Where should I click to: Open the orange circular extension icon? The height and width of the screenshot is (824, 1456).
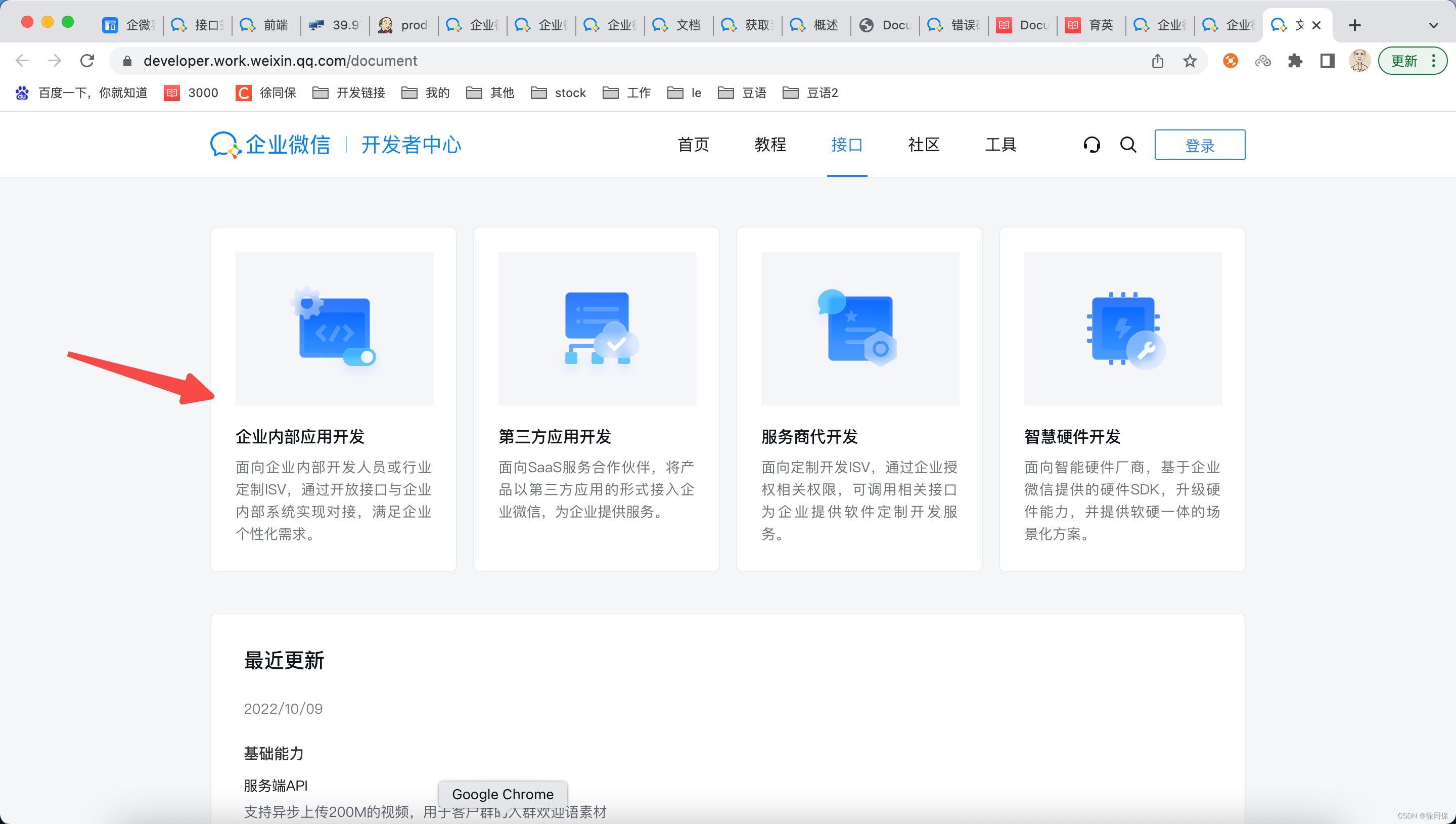(x=1230, y=61)
